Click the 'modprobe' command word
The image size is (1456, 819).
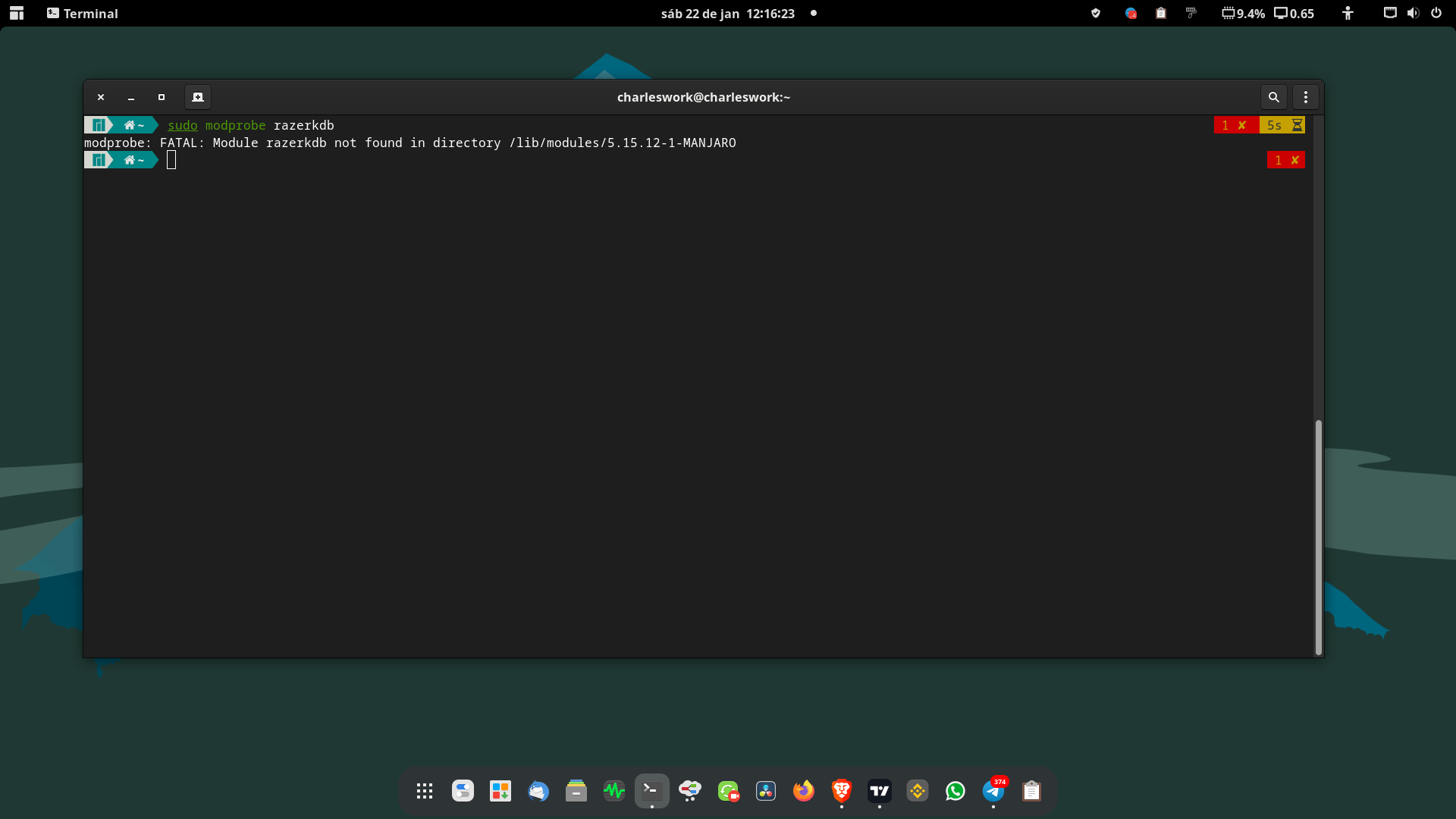click(x=236, y=125)
